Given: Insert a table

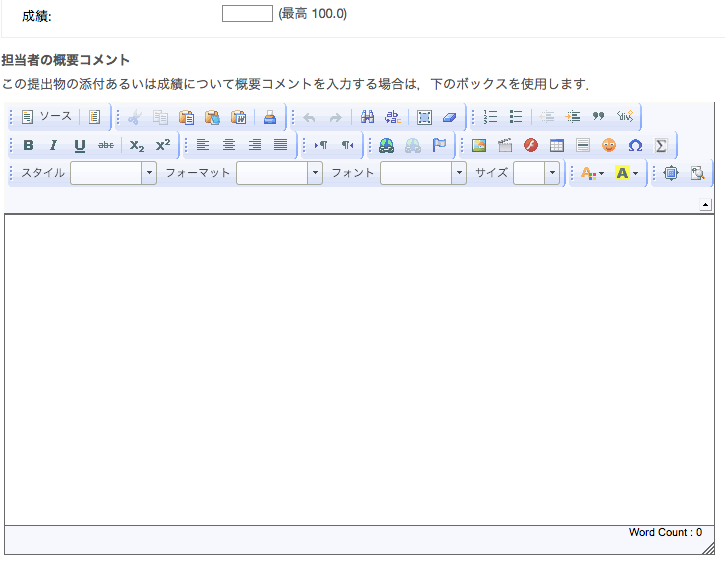Looking at the screenshot, I should pyautogui.click(x=557, y=145).
